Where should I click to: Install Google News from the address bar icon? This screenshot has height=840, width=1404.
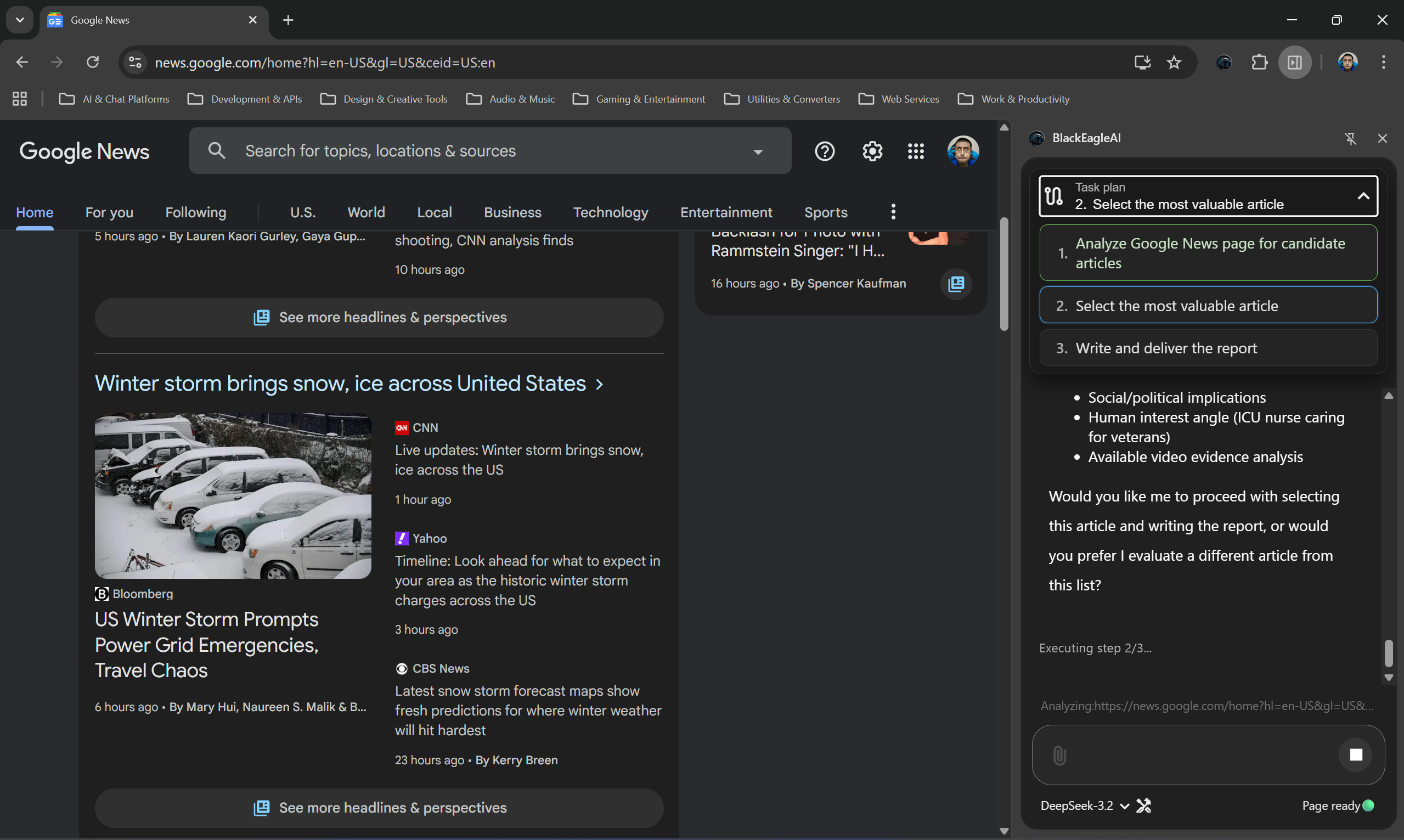[1142, 62]
